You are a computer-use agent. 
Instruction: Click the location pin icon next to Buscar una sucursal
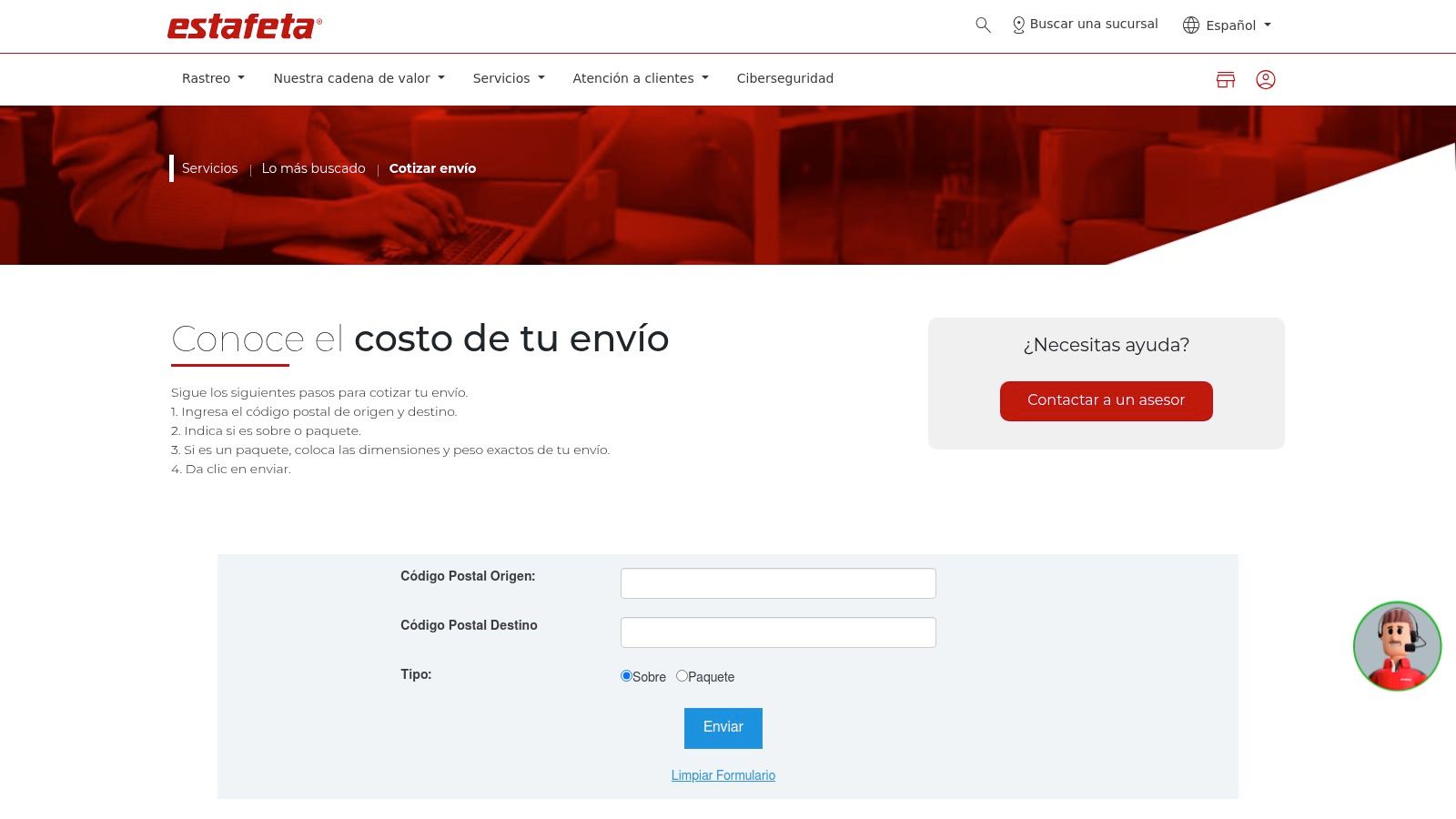pyautogui.click(x=1017, y=25)
